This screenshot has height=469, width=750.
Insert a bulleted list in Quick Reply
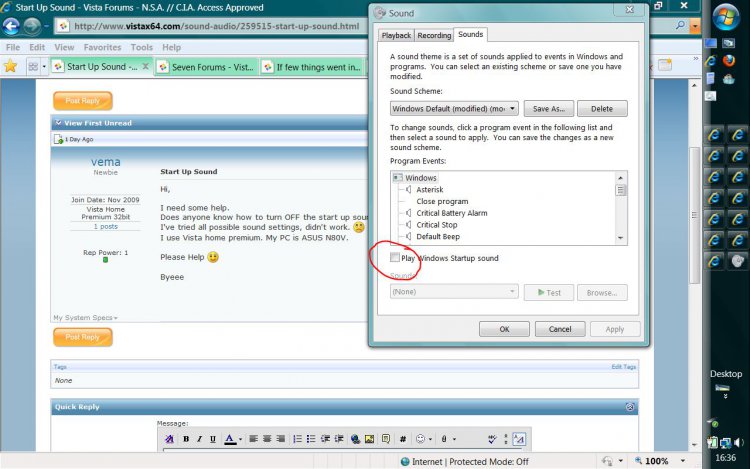pyautogui.click(x=311, y=439)
